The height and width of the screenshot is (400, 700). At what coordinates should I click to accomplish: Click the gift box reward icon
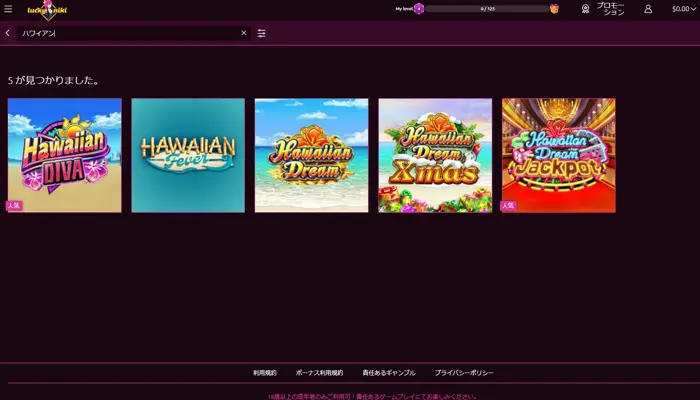[x=554, y=9]
